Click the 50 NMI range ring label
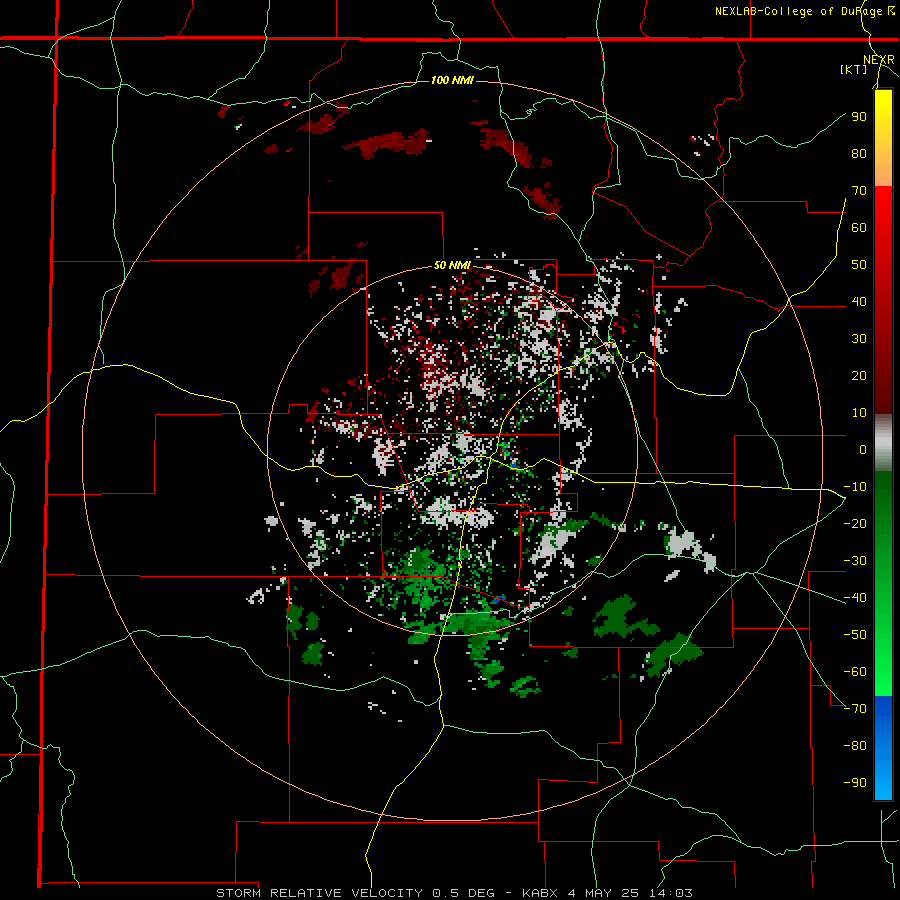The image size is (900, 900). 452,265
